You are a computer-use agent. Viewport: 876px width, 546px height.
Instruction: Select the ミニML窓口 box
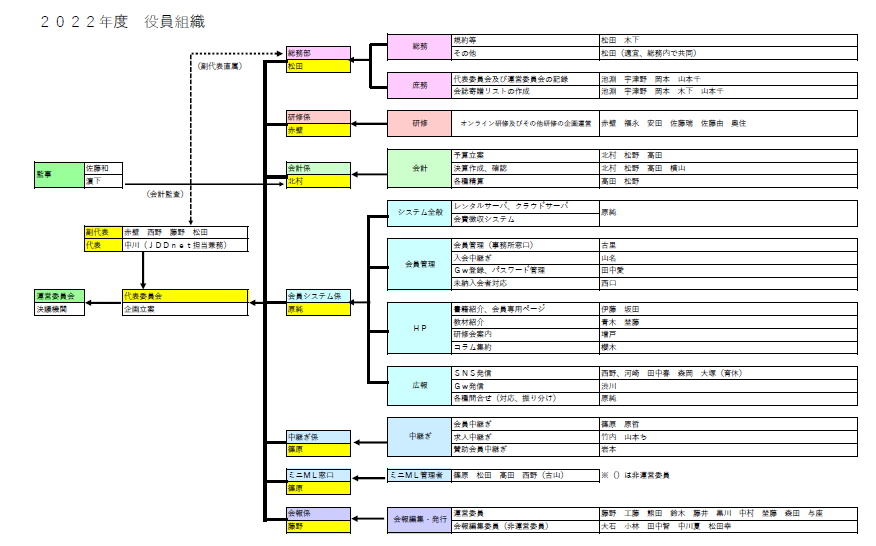(317, 475)
